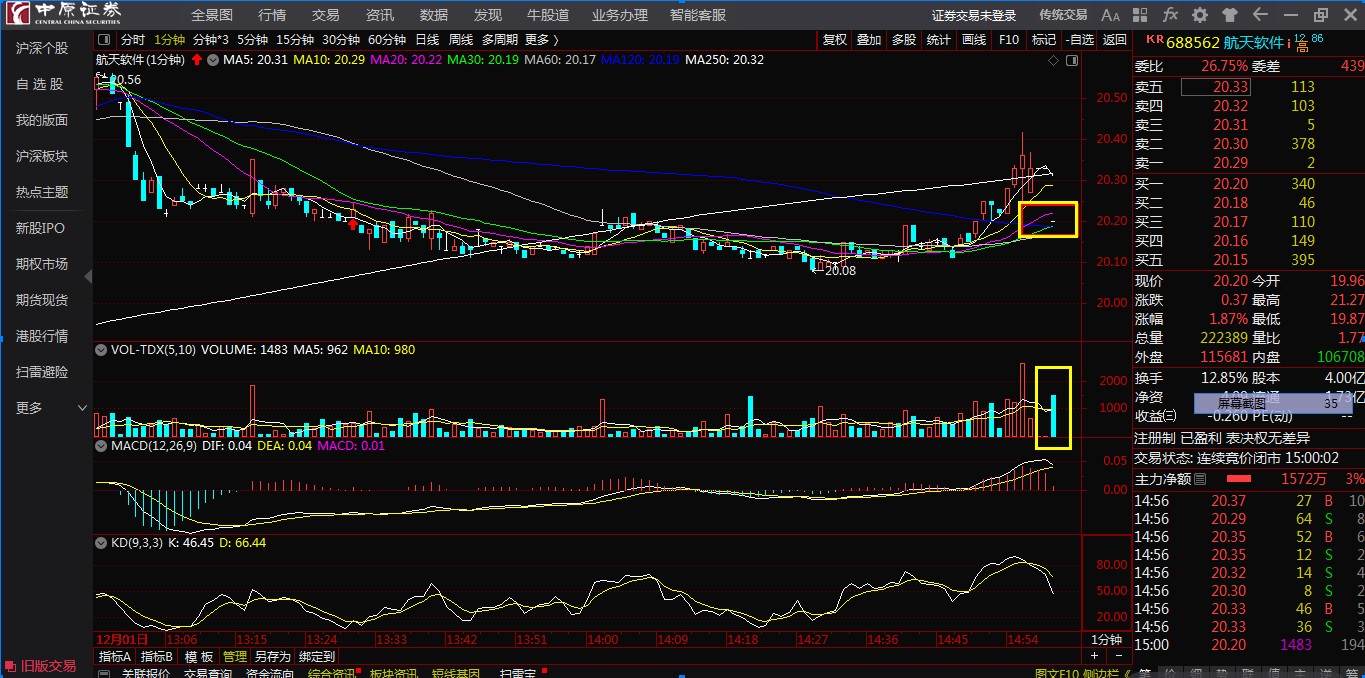Collapse the left sidebar with arrow handle
This screenshot has width=1365, height=678.
tap(88, 276)
